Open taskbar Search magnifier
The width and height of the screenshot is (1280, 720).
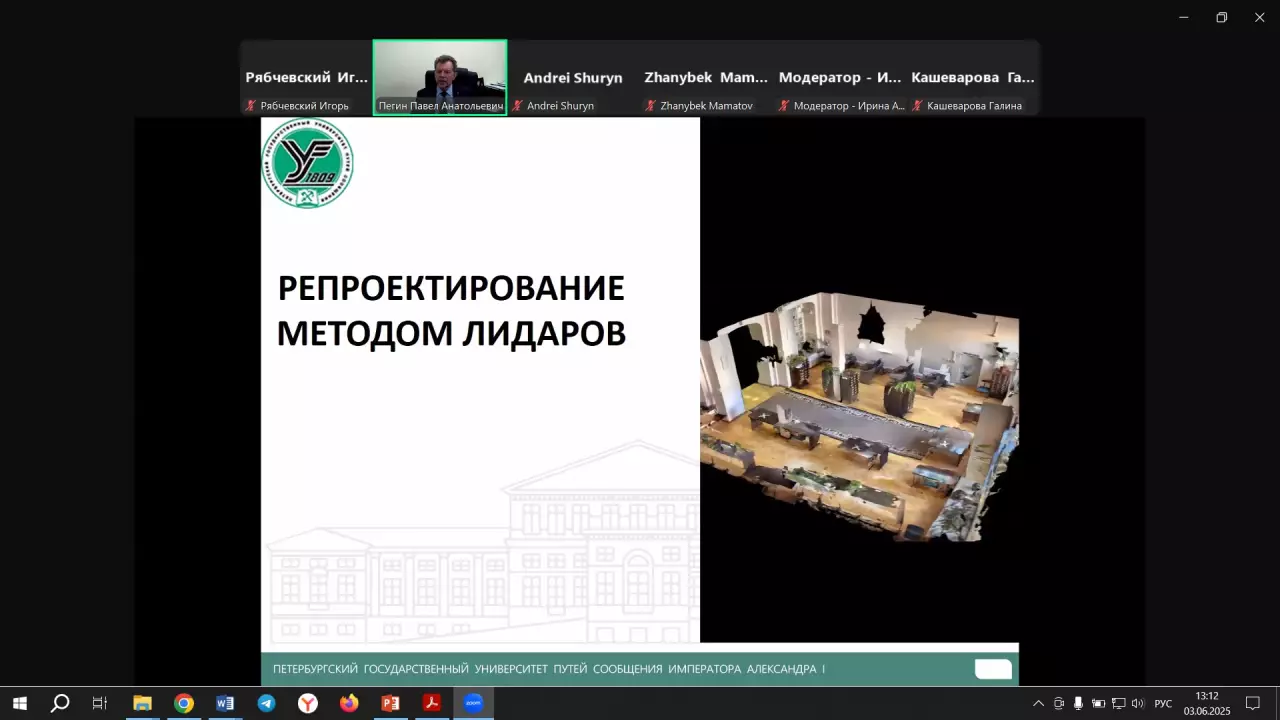(x=60, y=703)
